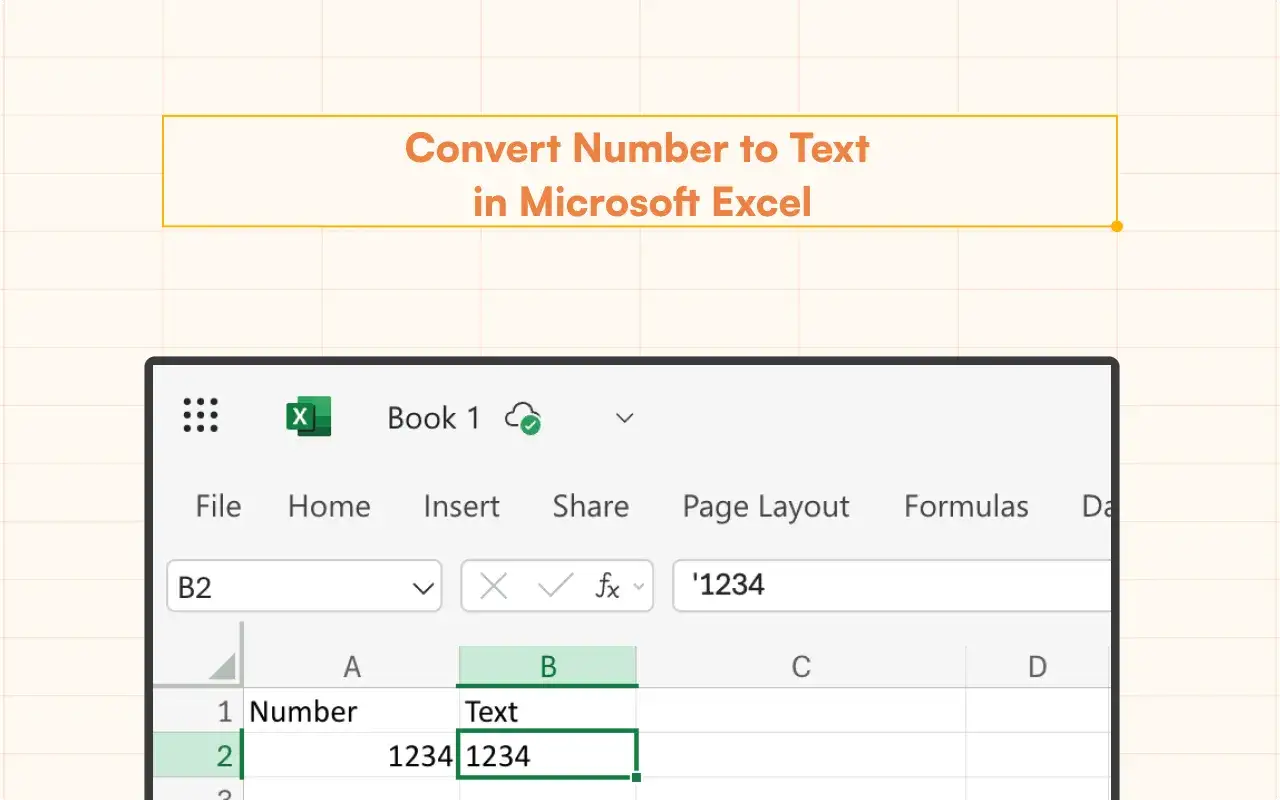Select column B header
1280x800 pixels.
[547, 667]
